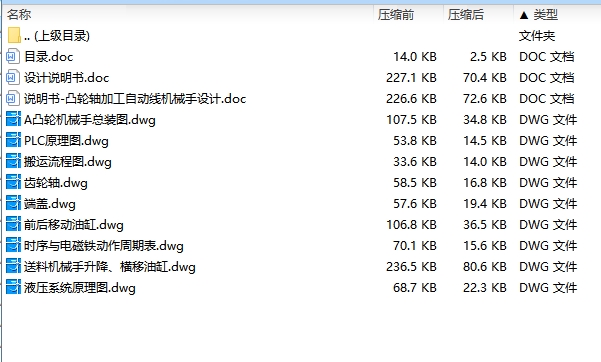Click the 70.4 KB compressed size cell
Screen dimensions: 601x362
[485, 78]
